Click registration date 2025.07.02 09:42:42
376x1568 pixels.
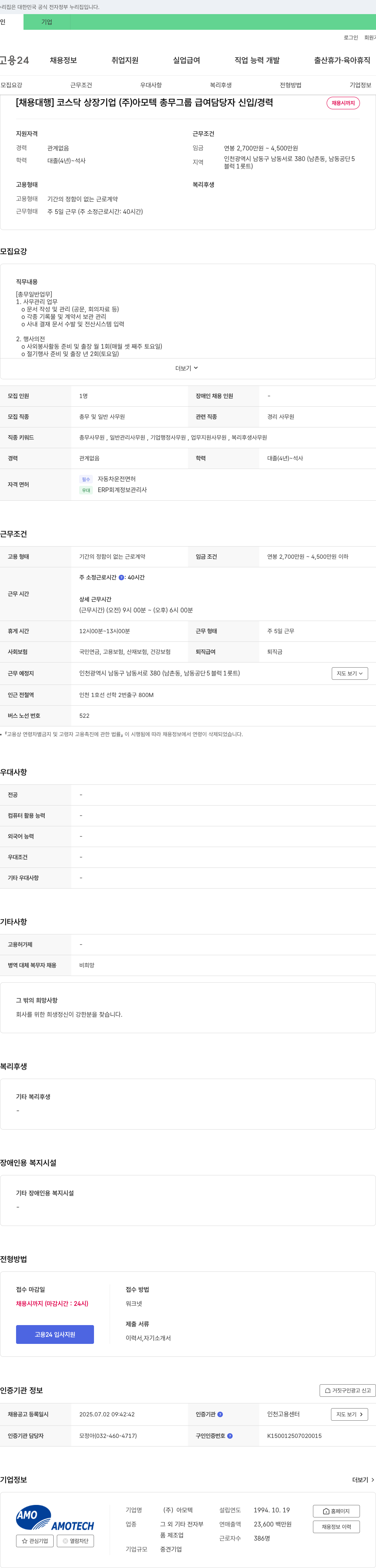107,1414
